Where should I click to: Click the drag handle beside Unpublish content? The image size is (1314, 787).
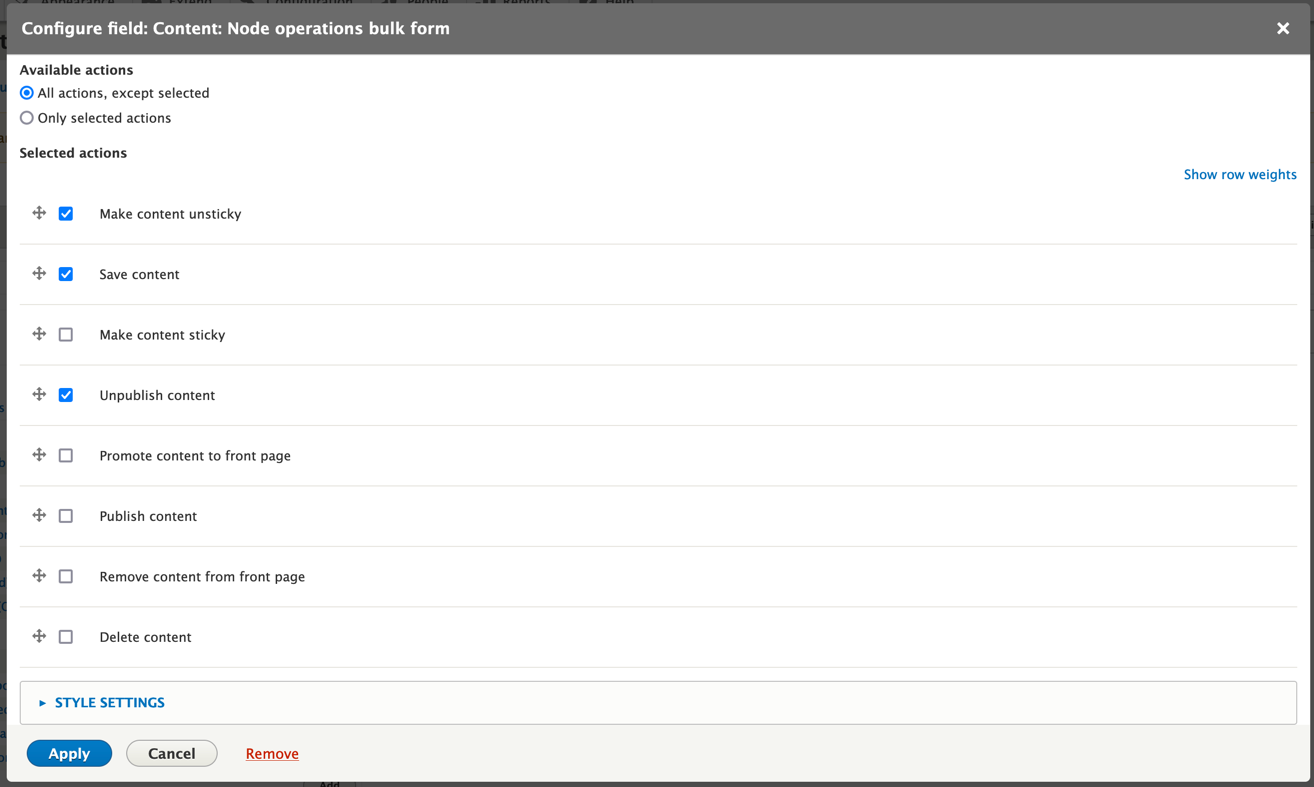(39, 394)
